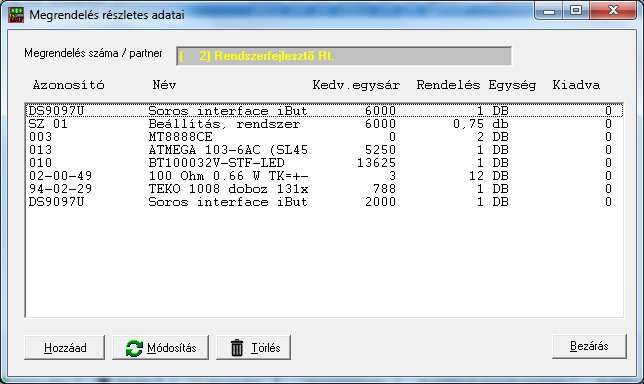
Task: Click the green refresh icon on Módosítás
Action: (134, 348)
